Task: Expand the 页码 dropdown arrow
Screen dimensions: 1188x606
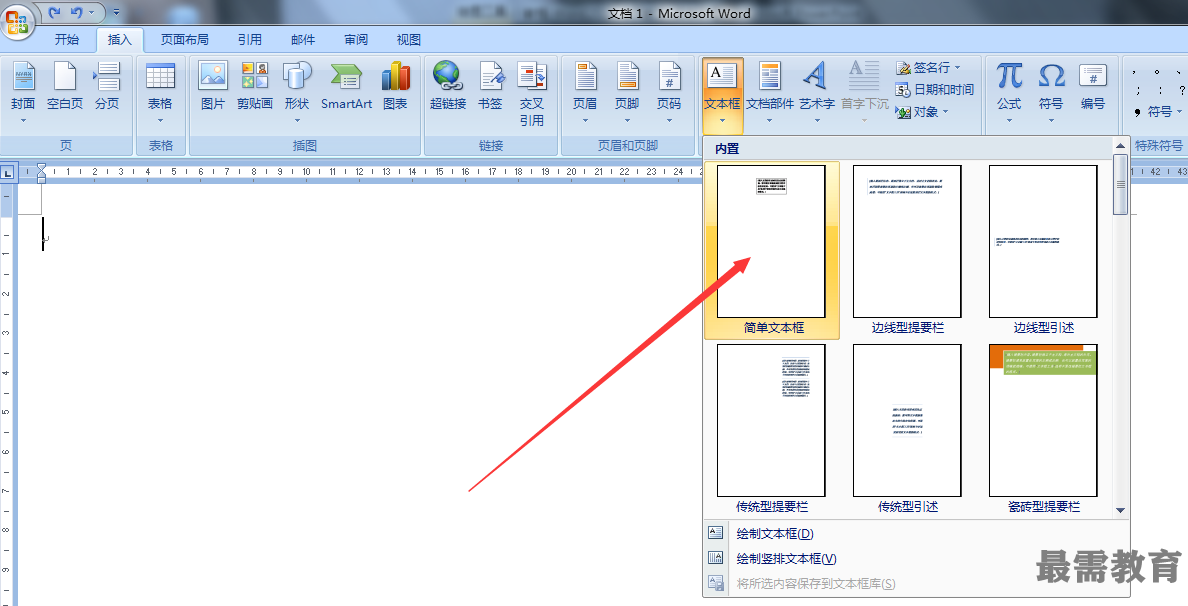Action: tap(669, 120)
